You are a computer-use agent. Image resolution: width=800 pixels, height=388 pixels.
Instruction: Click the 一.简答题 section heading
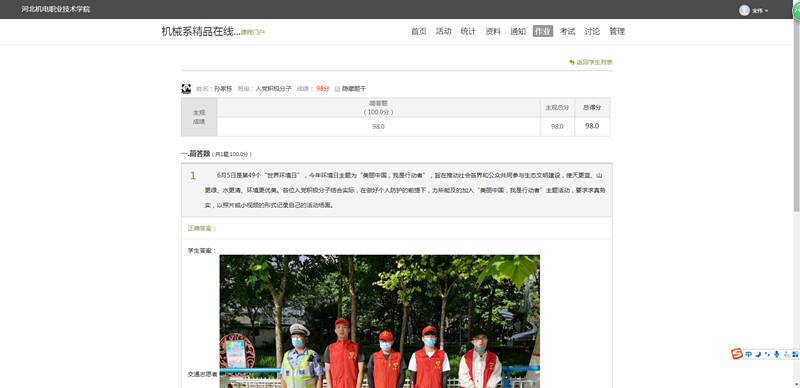[195, 154]
